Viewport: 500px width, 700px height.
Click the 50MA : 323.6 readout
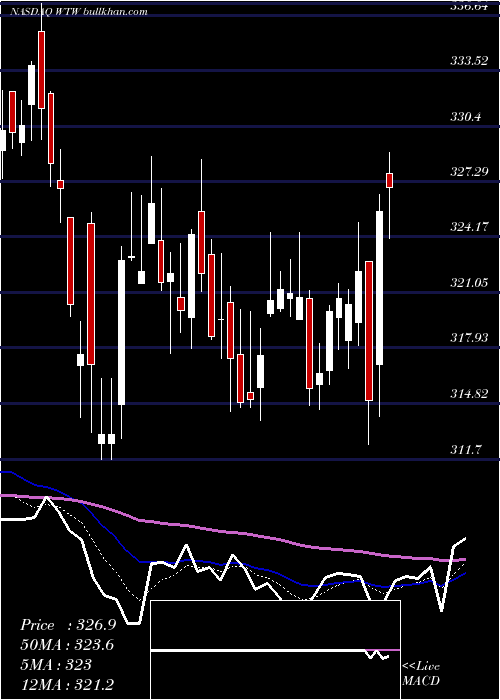point(67,645)
